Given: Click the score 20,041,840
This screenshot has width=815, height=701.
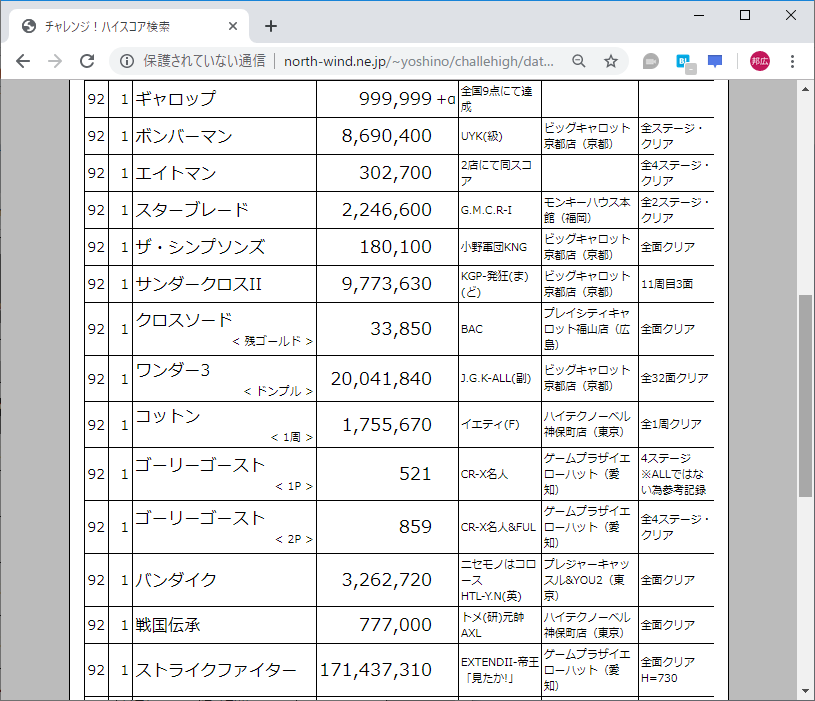Looking at the screenshot, I should click(x=381, y=379).
